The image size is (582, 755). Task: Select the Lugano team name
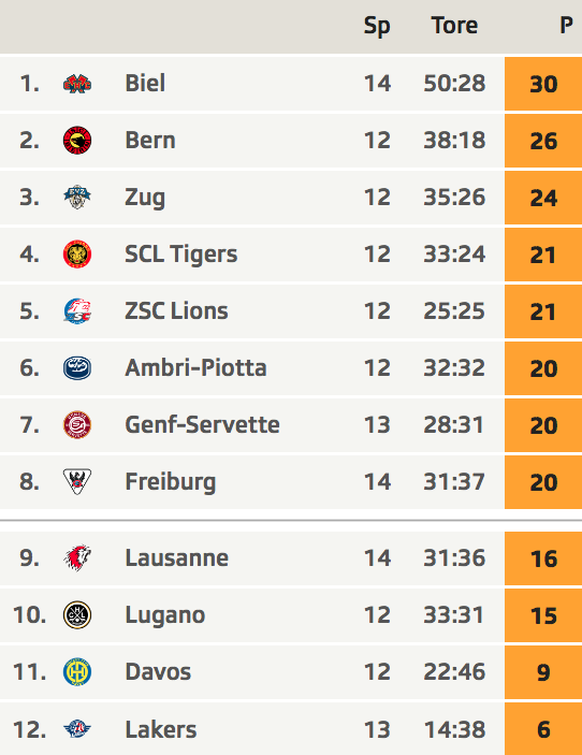[x=165, y=615]
